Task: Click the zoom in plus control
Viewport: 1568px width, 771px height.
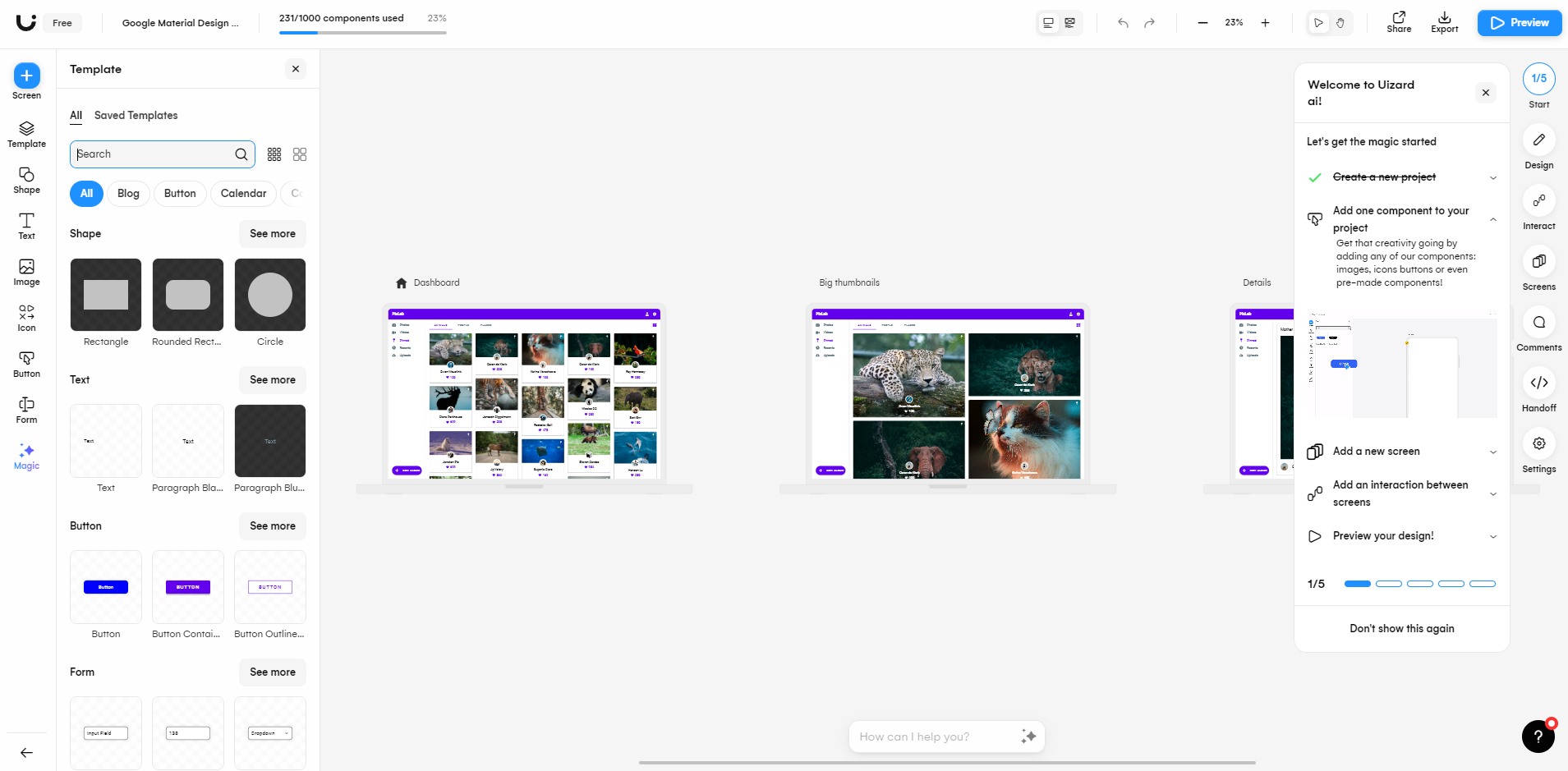Action: pyautogui.click(x=1265, y=23)
